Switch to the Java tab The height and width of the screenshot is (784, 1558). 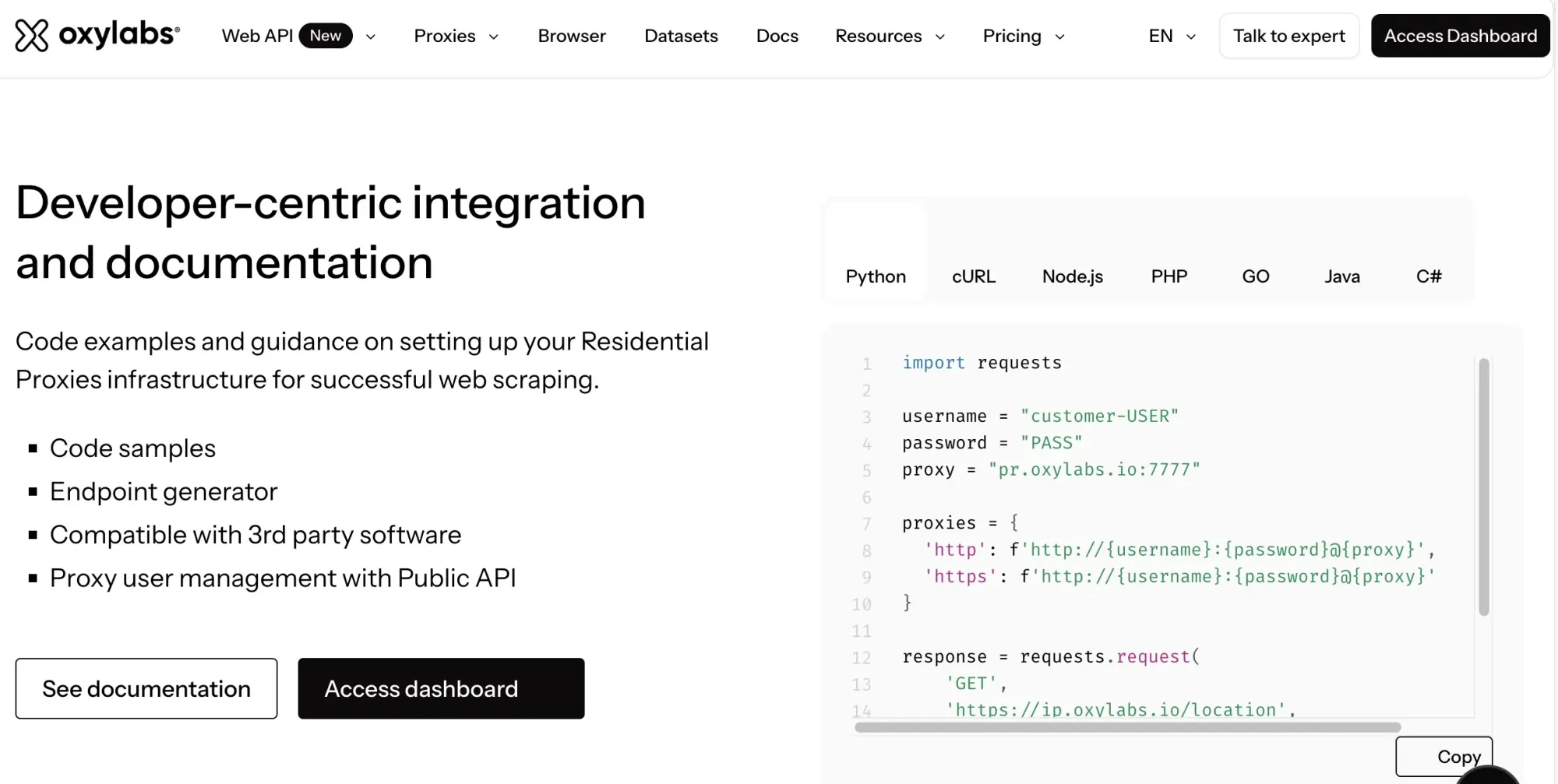pos(1342,276)
